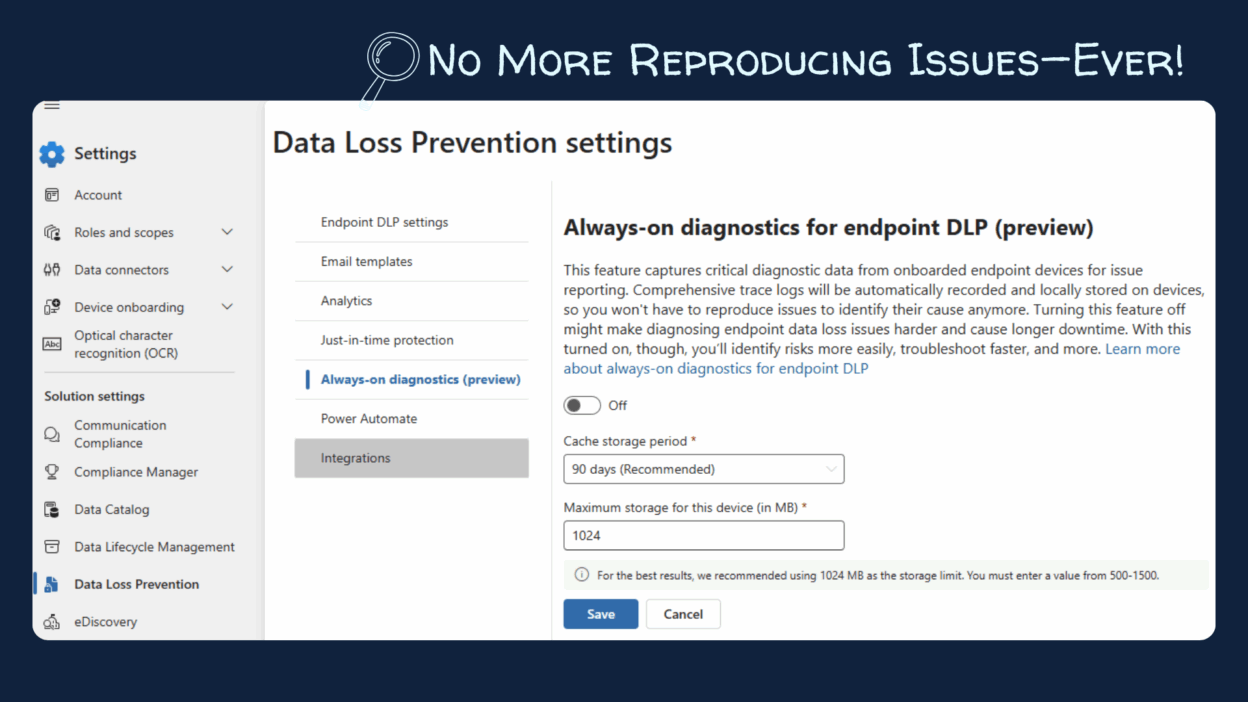The image size is (1248, 702).
Task: Click the Data connectors icon
Action: 52,270
